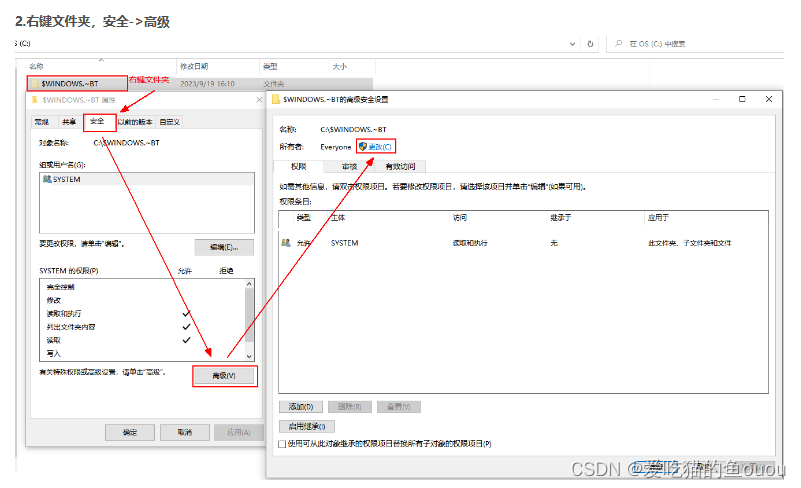Click the search box for OS (C:)
Viewport: 801px width, 488px height.
(x=695, y=44)
